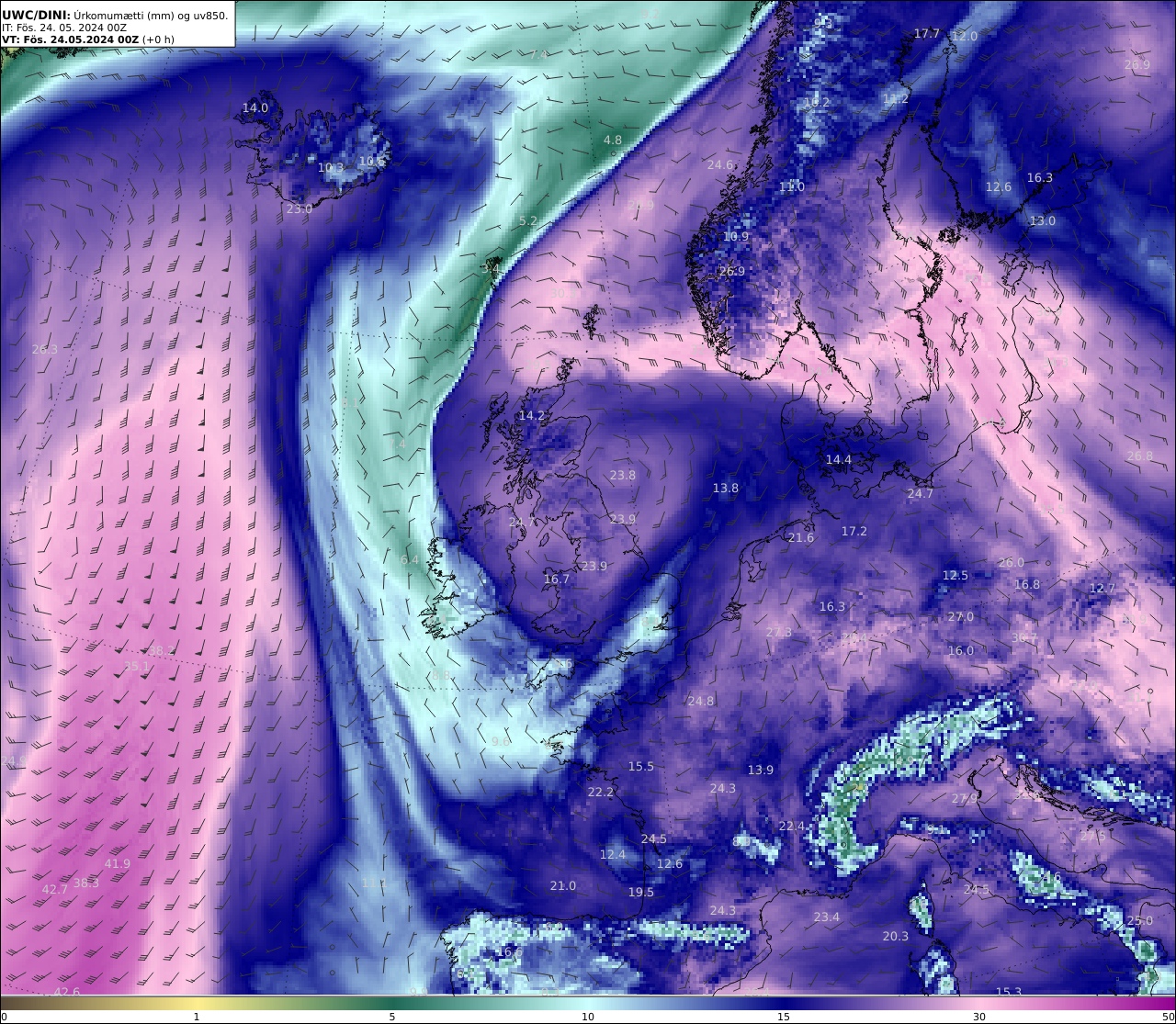1176x1024 pixels.
Task: Click the 12.0 value at top
Action: pyautogui.click(x=964, y=36)
